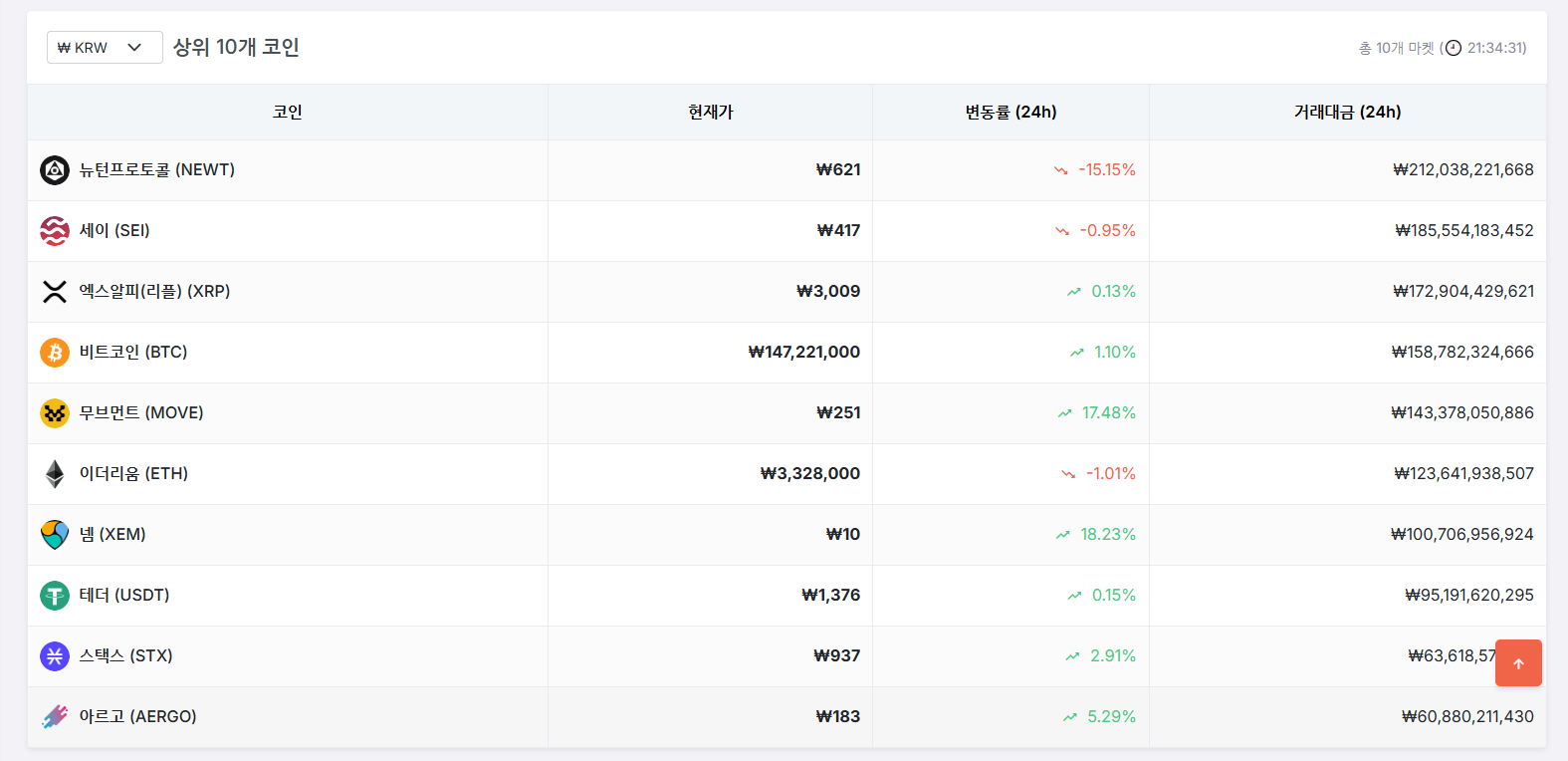Screen dimensions: 1568x761
Task: Click the 18.23% change value
Action: point(1108,535)
